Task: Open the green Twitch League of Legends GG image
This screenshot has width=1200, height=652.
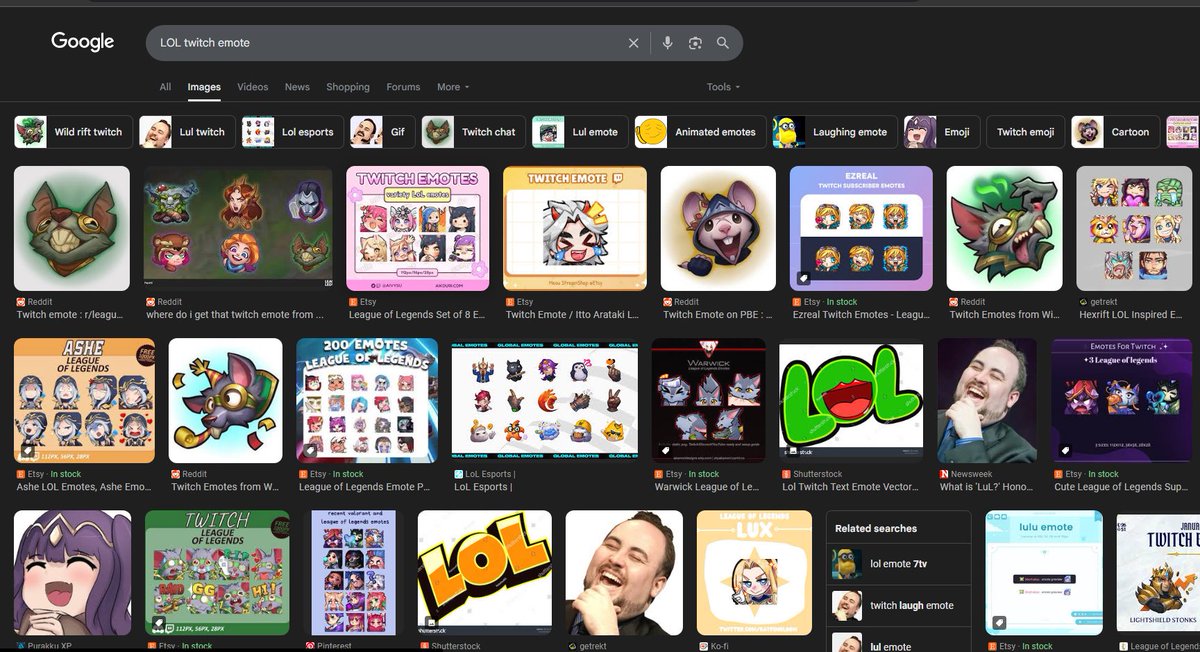Action: [x=217, y=573]
